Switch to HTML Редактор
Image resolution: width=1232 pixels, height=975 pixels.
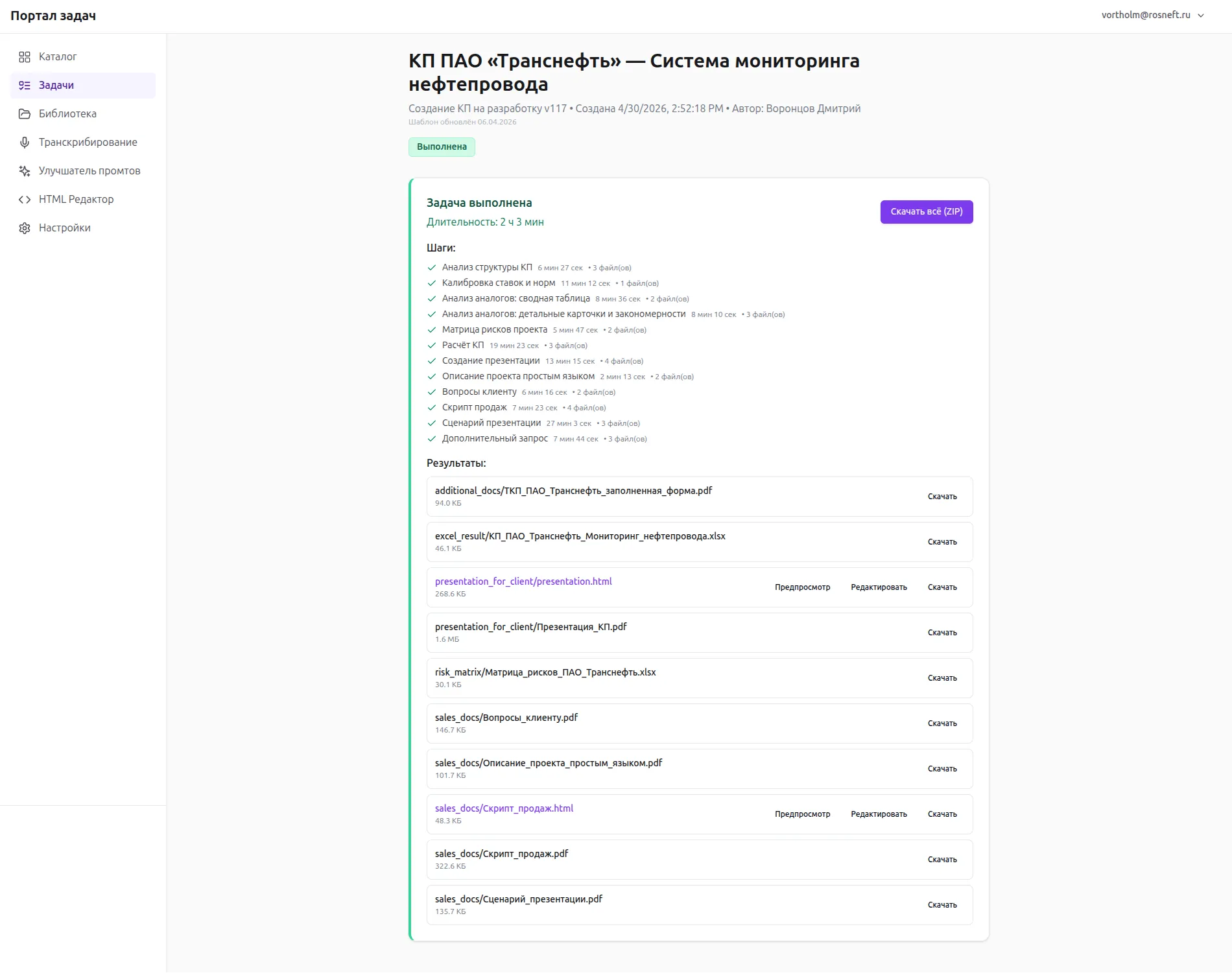coord(83,200)
